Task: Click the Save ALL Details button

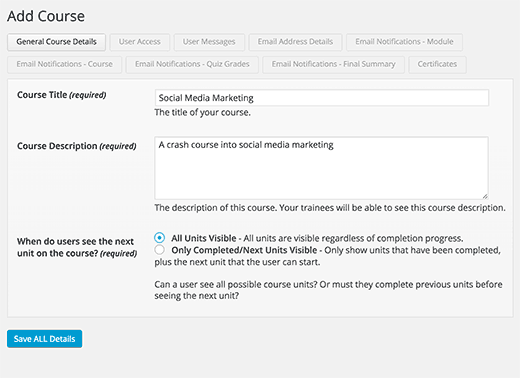Action: pyautogui.click(x=45, y=339)
